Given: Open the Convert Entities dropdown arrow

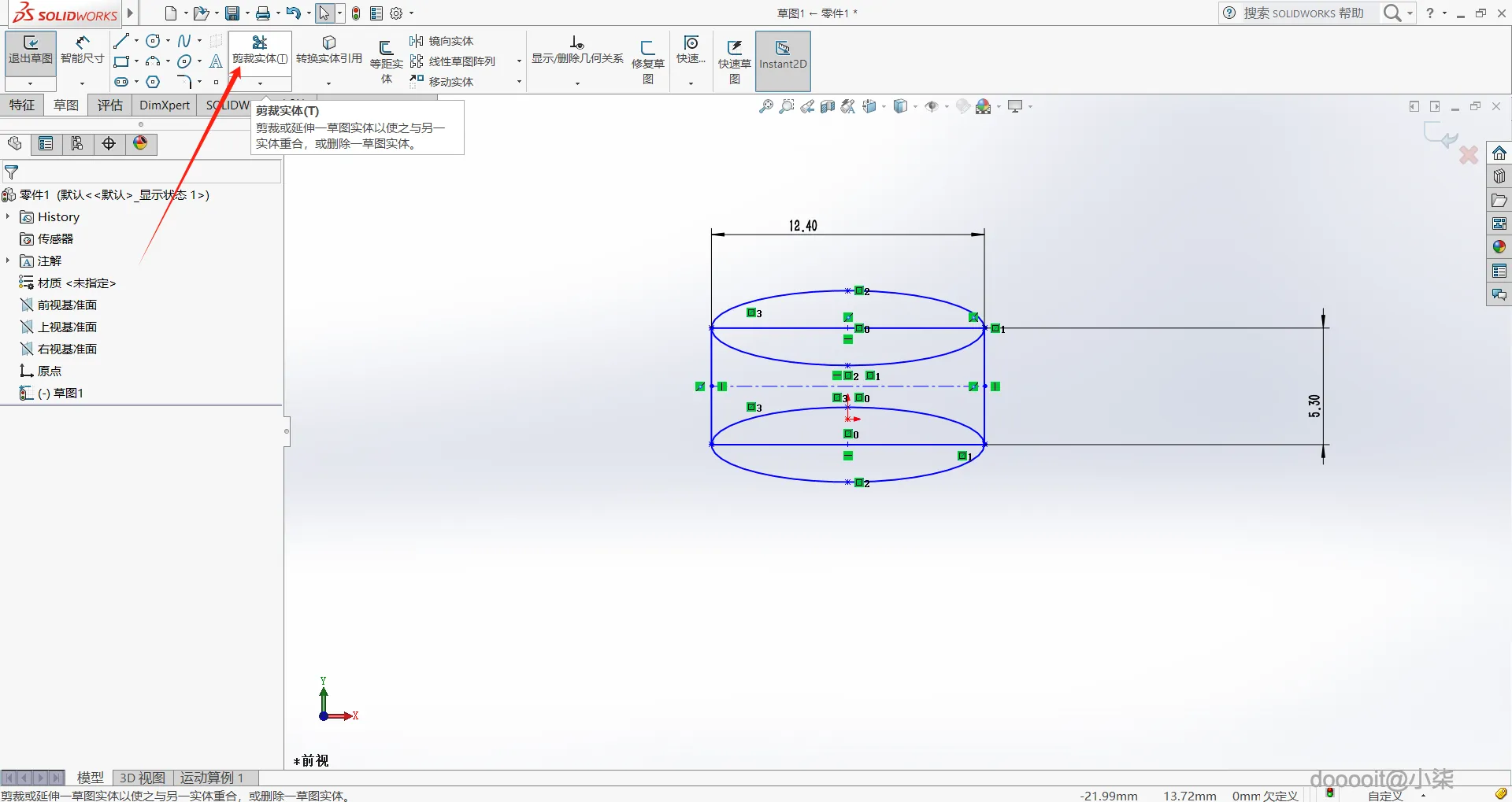Looking at the screenshot, I should pyautogui.click(x=328, y=83).
